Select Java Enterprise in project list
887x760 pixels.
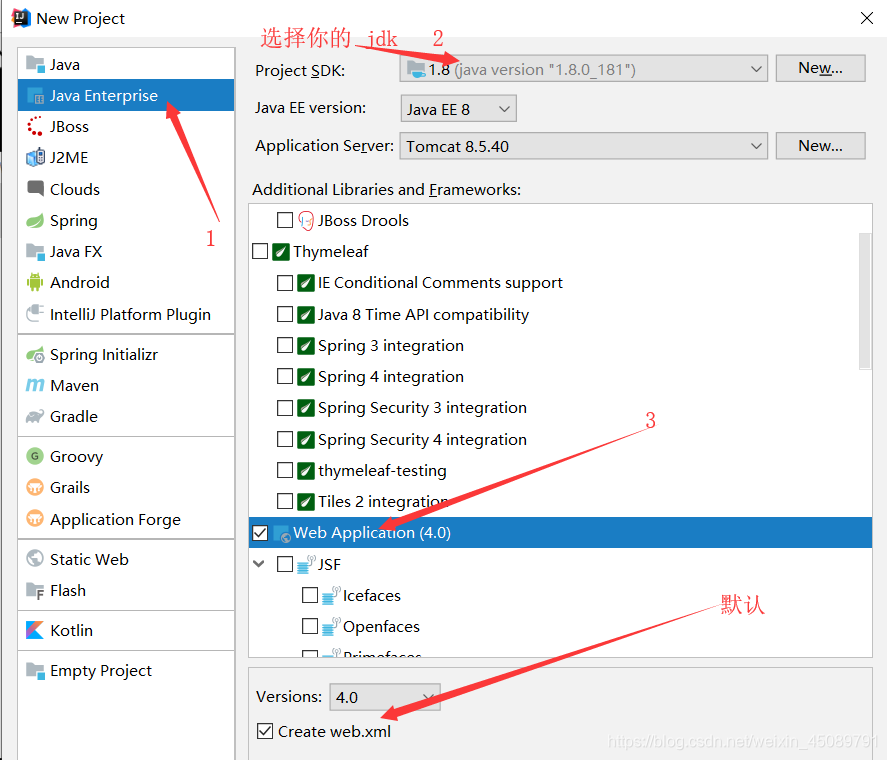[126, 95]
